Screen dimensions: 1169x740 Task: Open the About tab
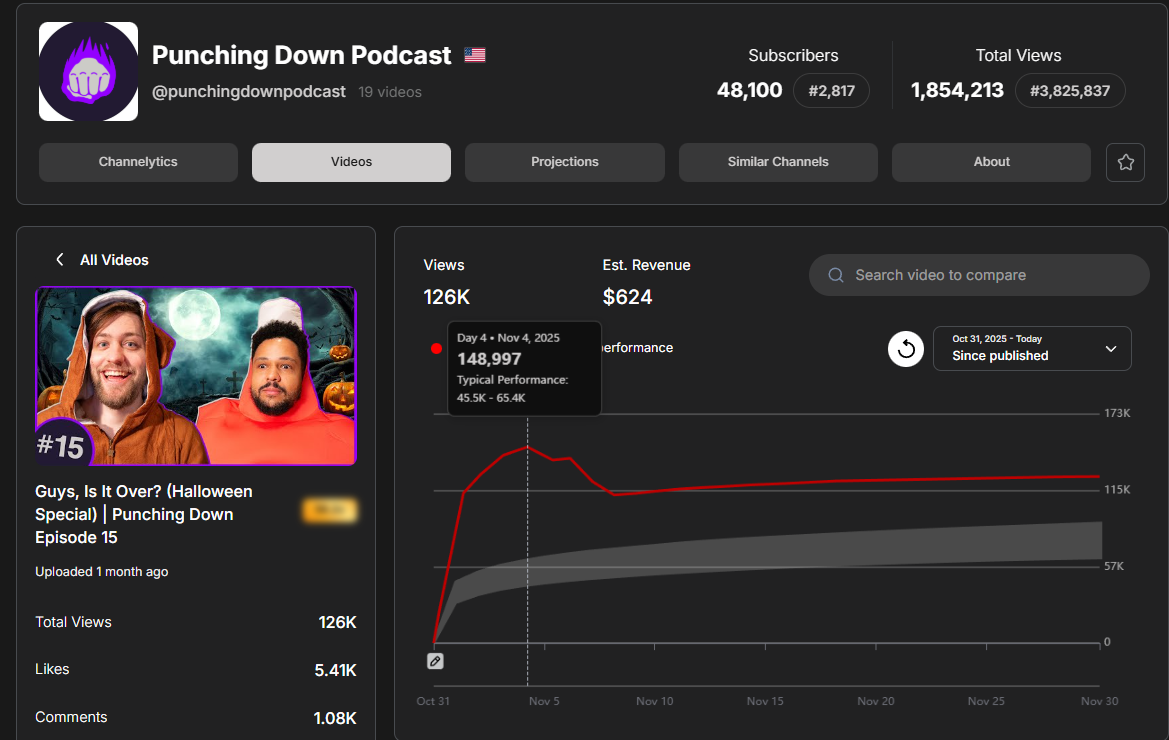pyautogui.click(x=991, y=162)
